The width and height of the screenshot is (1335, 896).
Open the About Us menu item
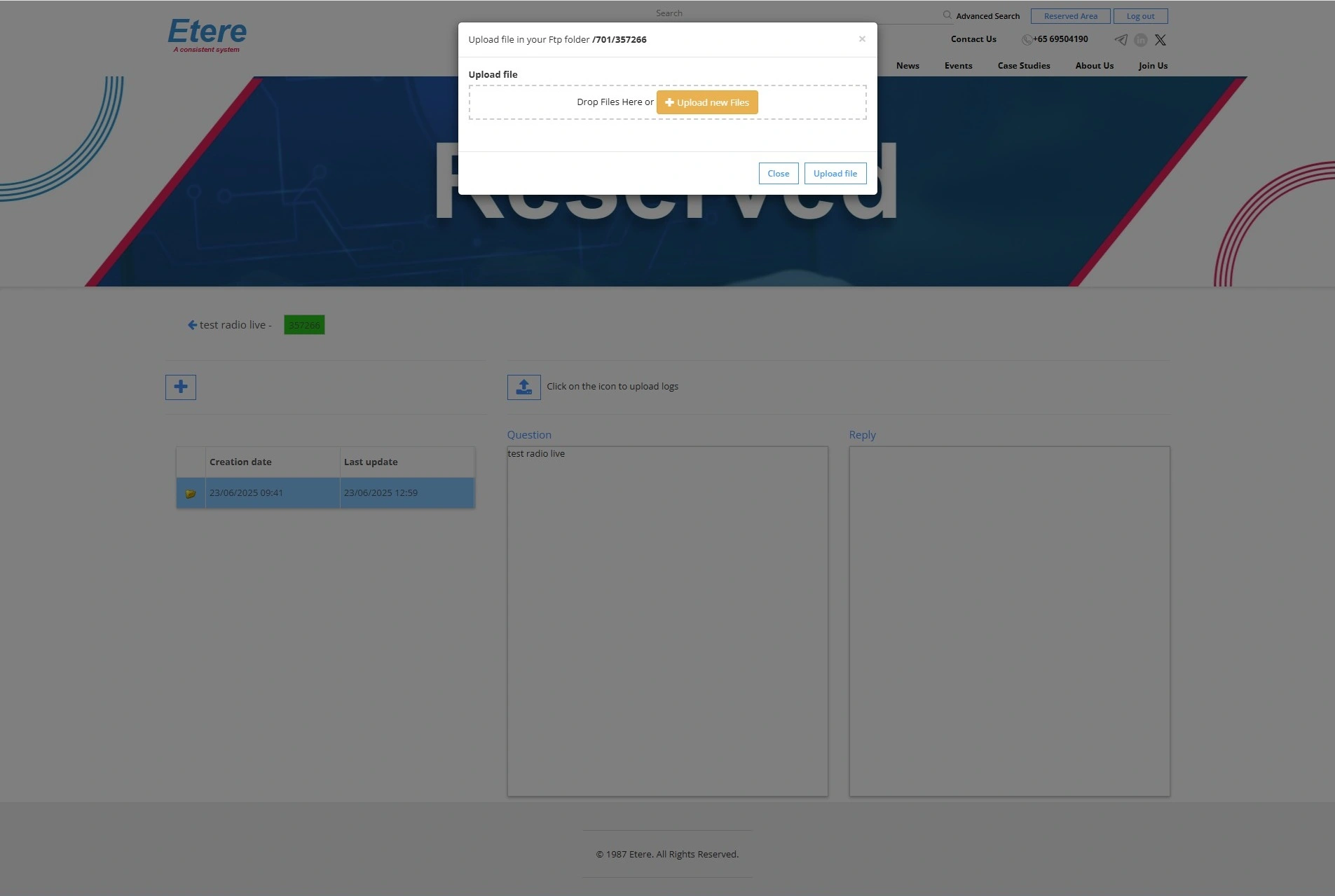[1094, 66]
